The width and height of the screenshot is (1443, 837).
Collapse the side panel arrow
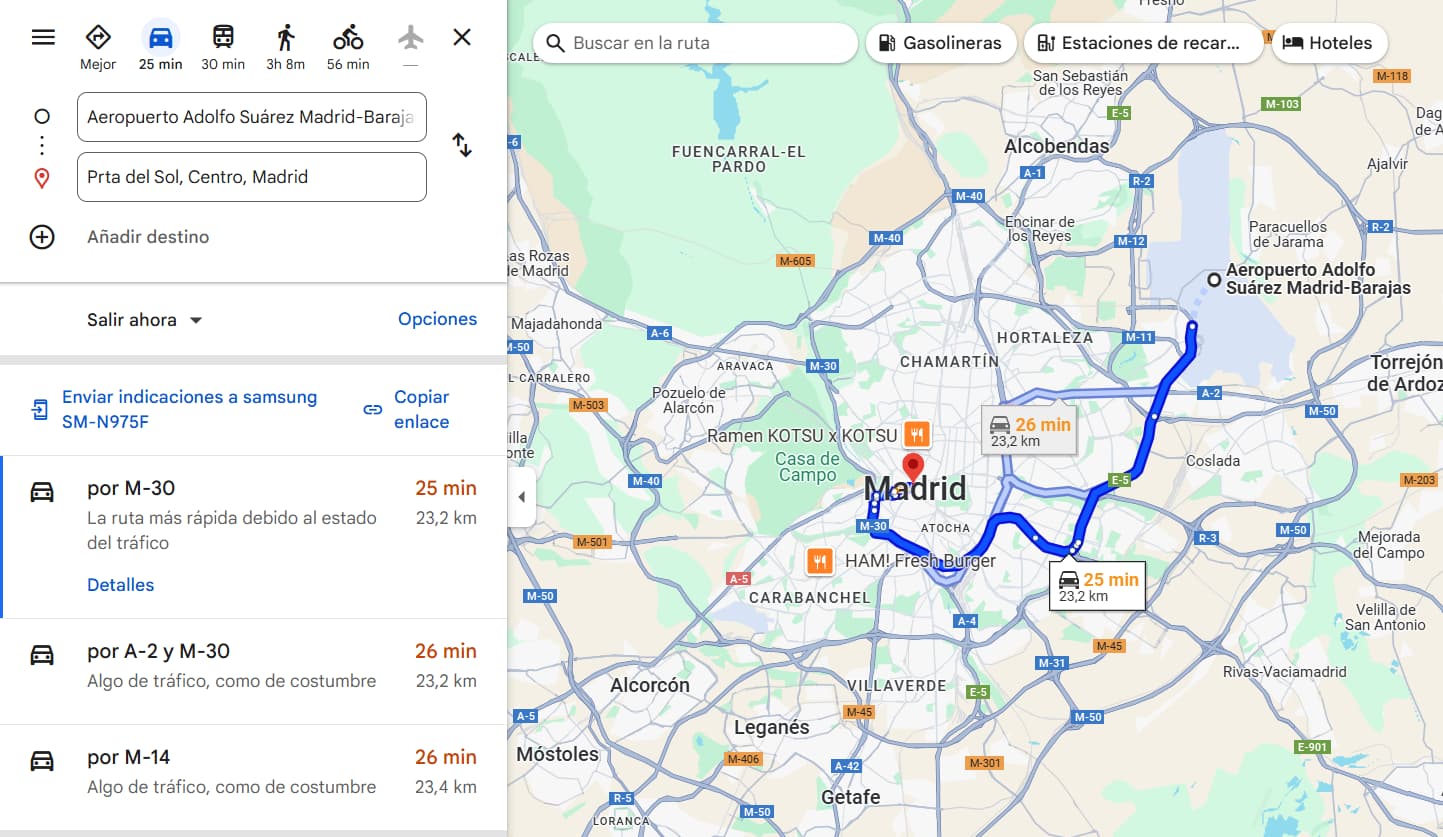coord(521,497)
